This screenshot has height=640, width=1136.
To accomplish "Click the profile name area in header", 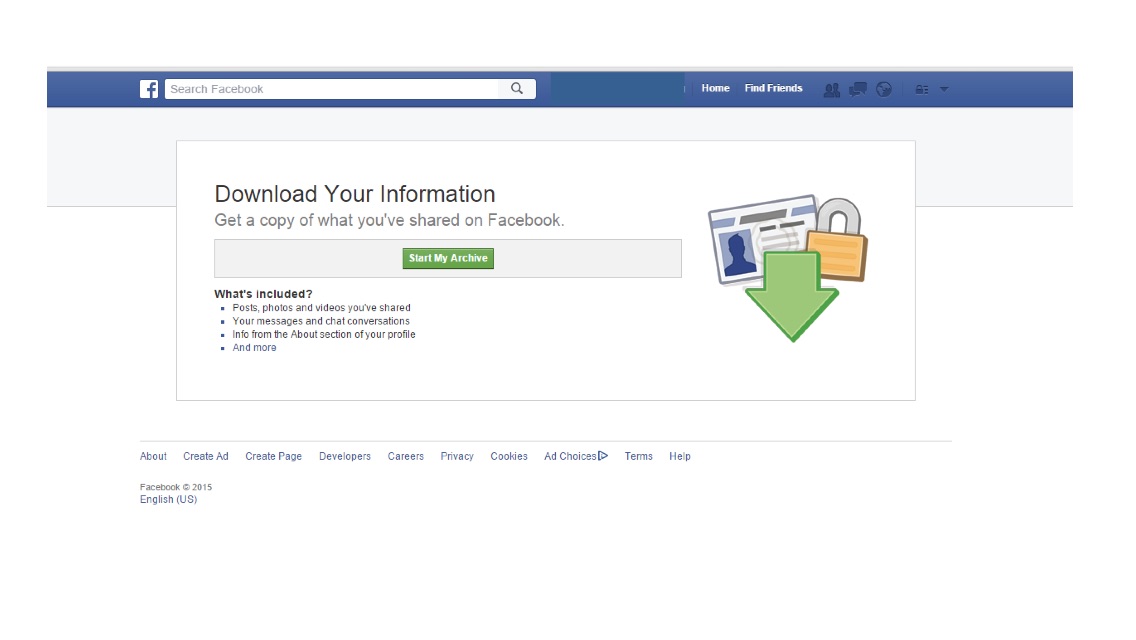I will pos(617,88).
